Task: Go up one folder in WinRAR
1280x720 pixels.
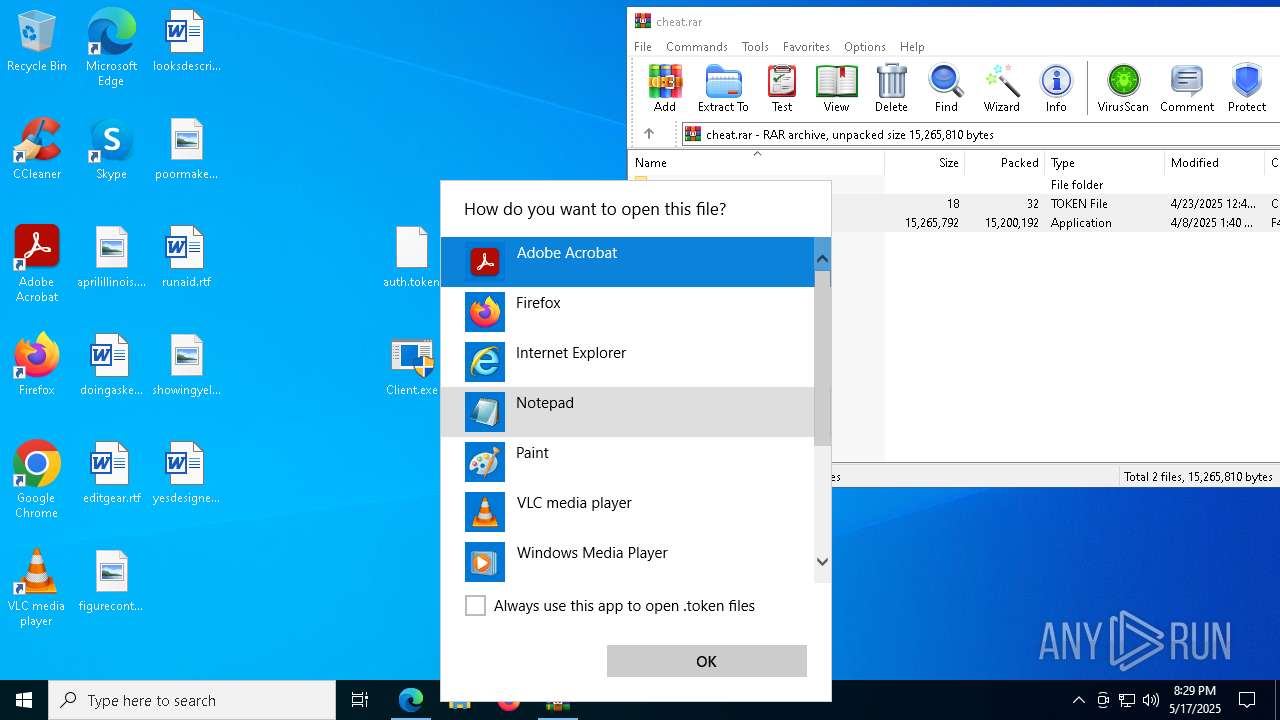Action: (x=649, y=134)
